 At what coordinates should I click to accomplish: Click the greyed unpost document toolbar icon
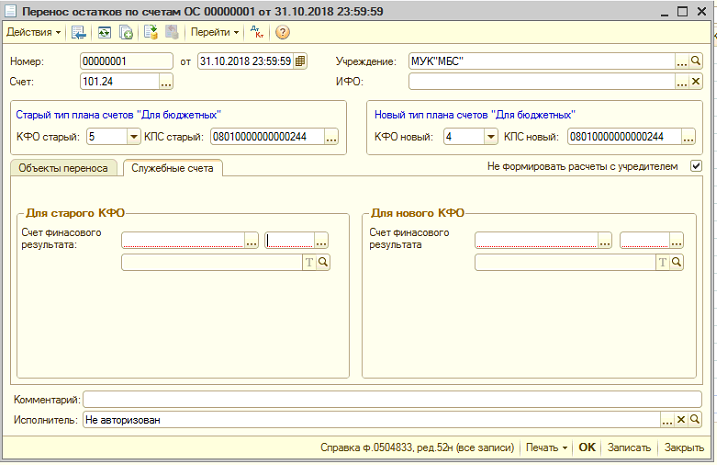172,32
